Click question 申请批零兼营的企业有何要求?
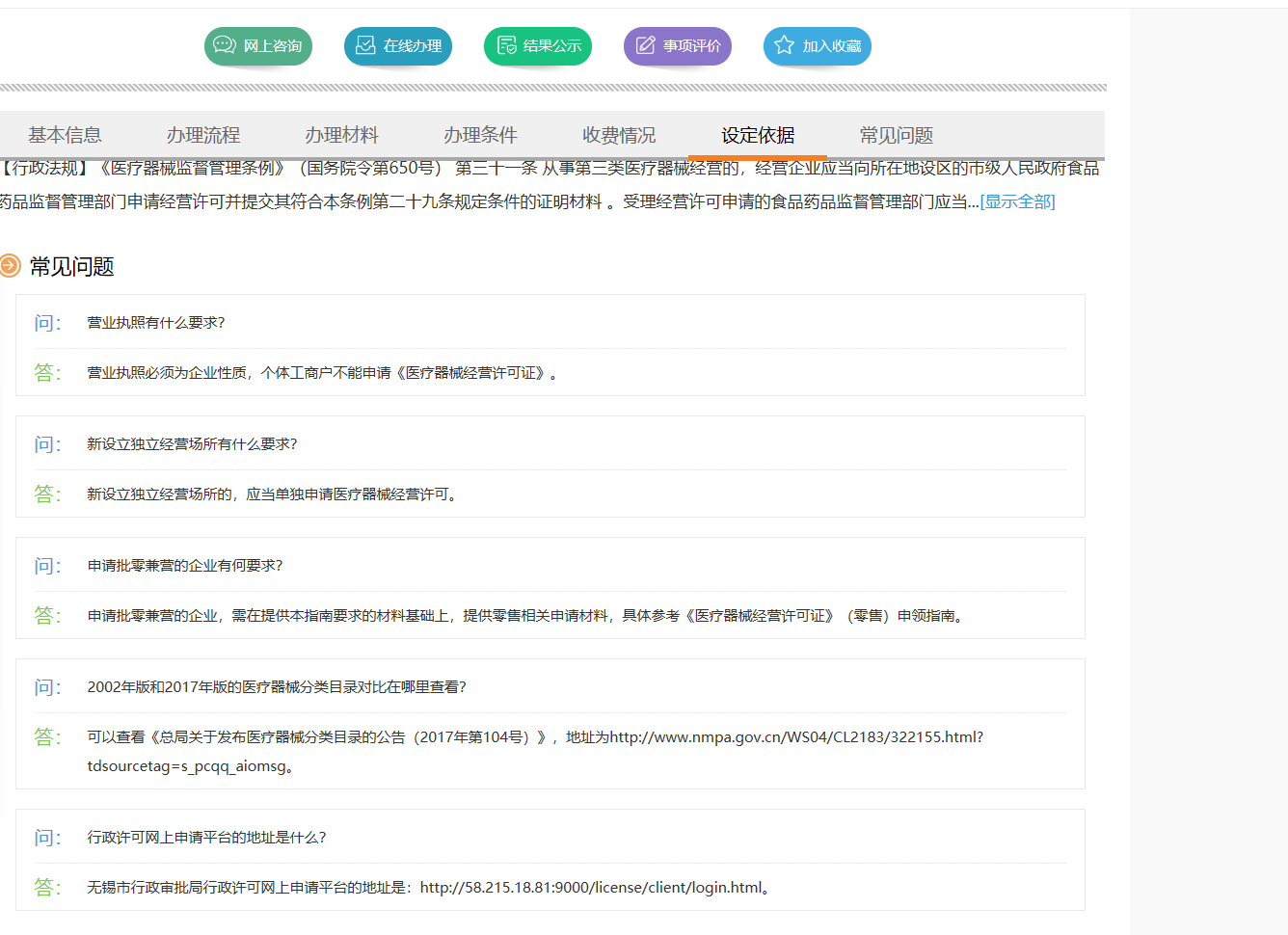 [185, 566]
